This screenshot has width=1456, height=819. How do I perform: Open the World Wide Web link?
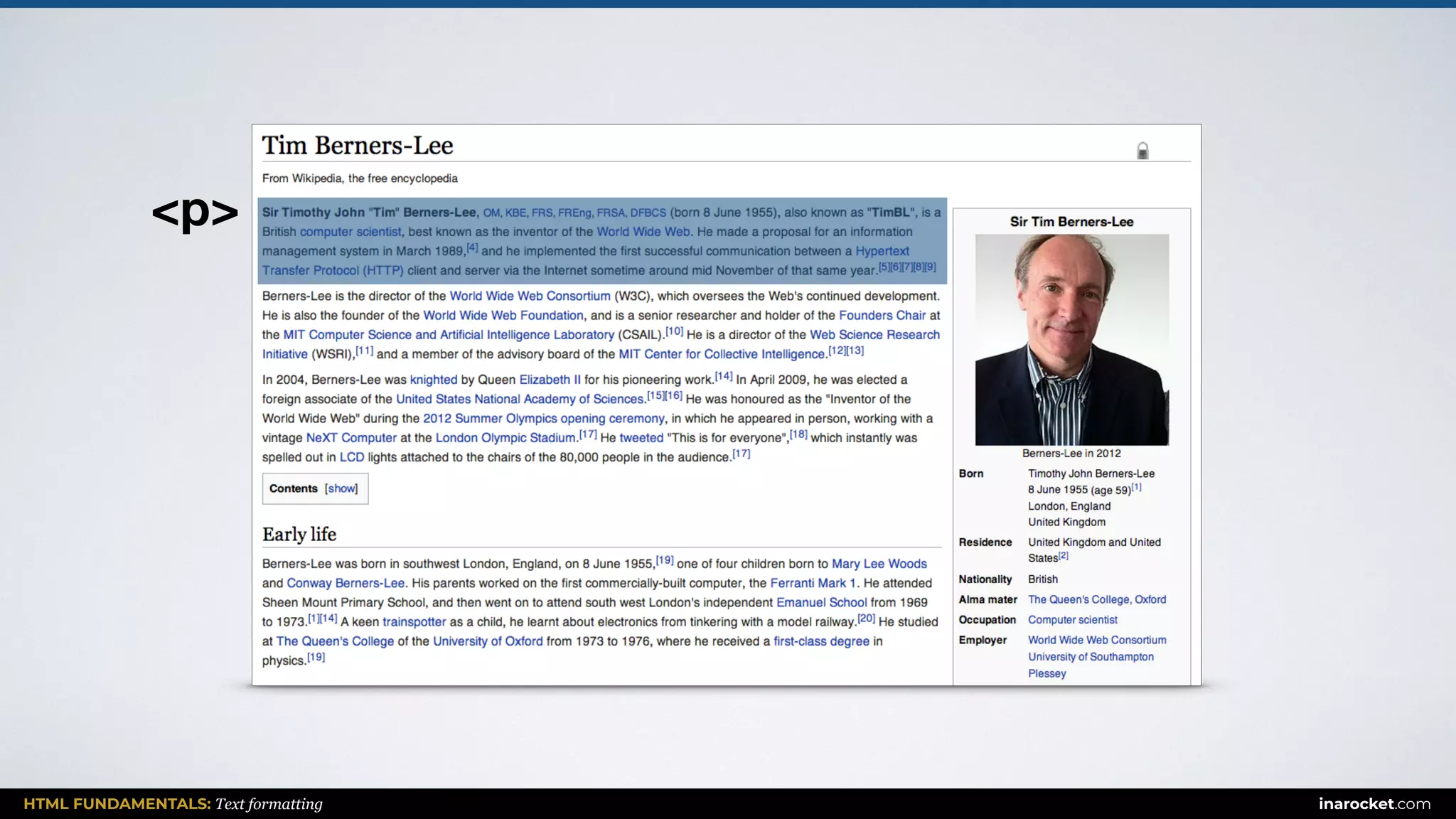click(x=643, y=232)
